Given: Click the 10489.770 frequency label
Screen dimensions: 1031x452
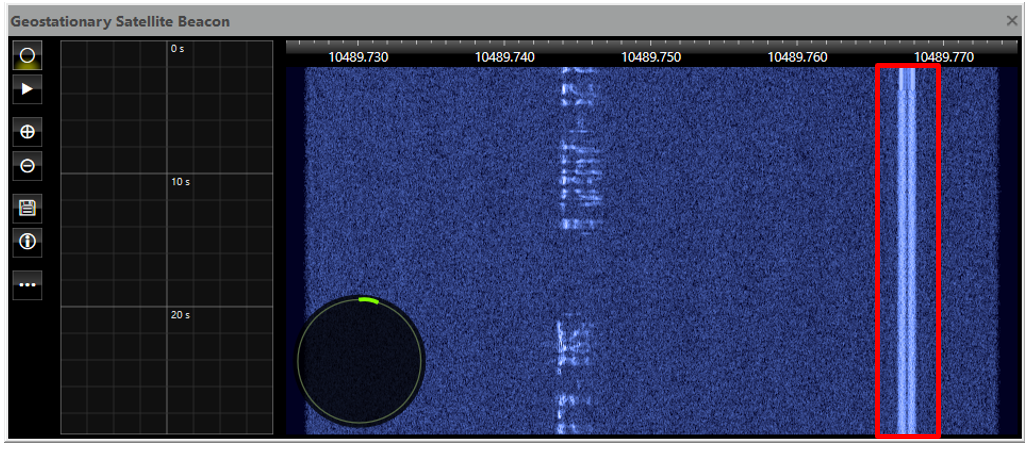Looking at the screenshot, I should click(944, 57).
